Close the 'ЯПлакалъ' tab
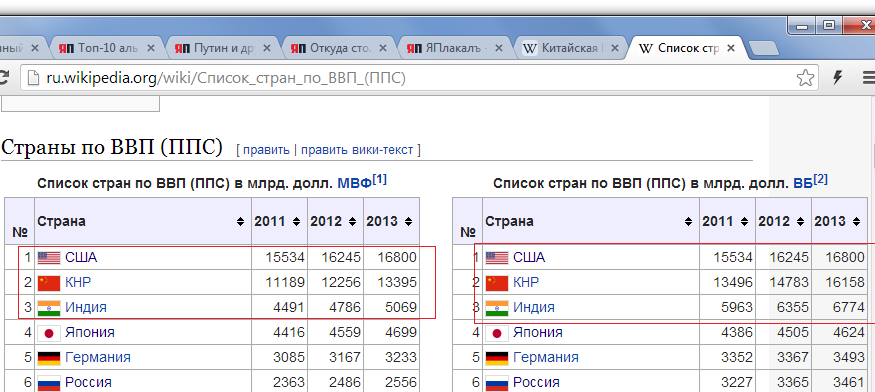The height and width of the screenshot is (392, 875). (499, 49)
